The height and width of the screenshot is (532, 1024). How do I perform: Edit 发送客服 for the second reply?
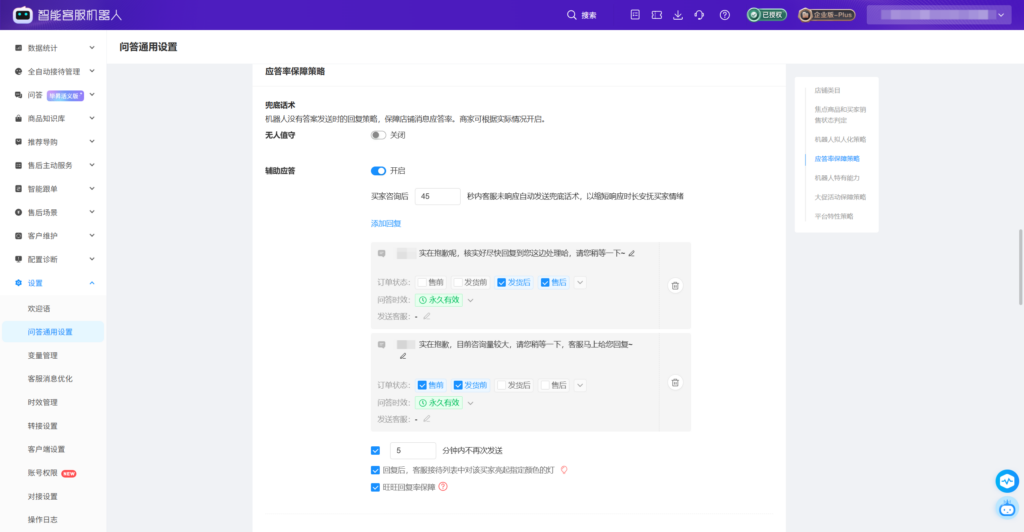coord(426,419)
